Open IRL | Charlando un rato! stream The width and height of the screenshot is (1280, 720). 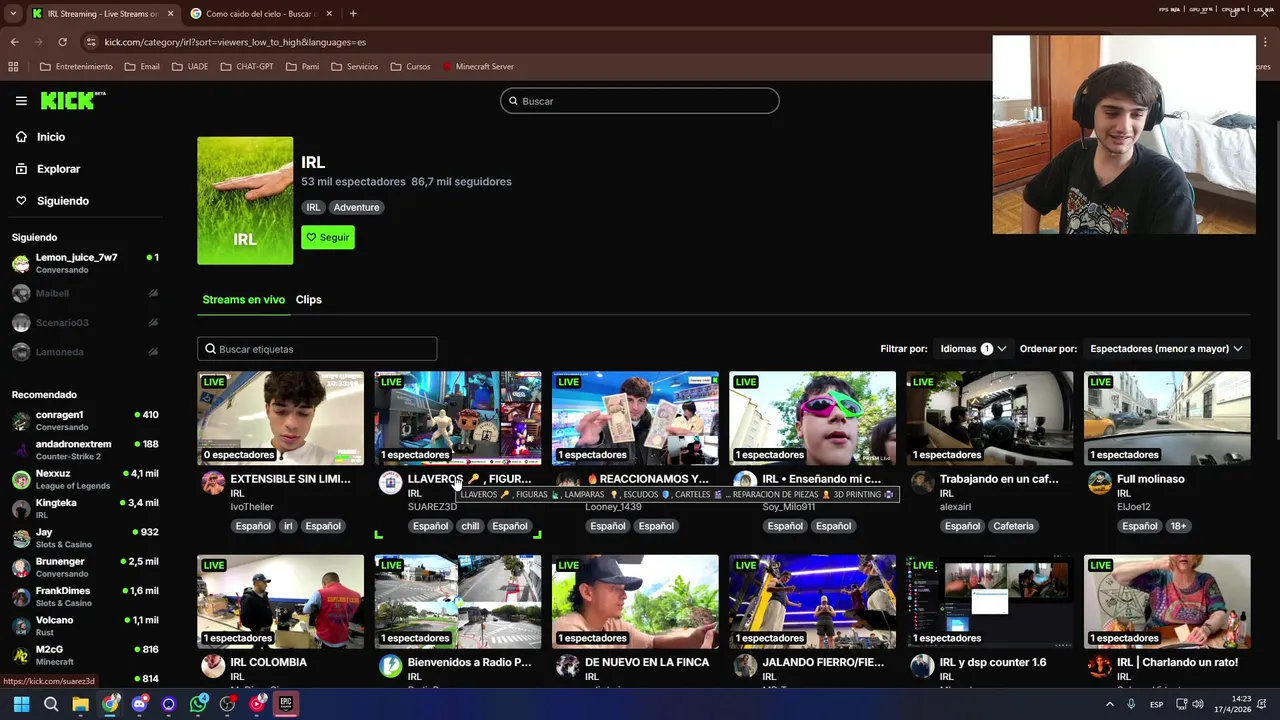pyautogui.click(x=1177, y=662)
